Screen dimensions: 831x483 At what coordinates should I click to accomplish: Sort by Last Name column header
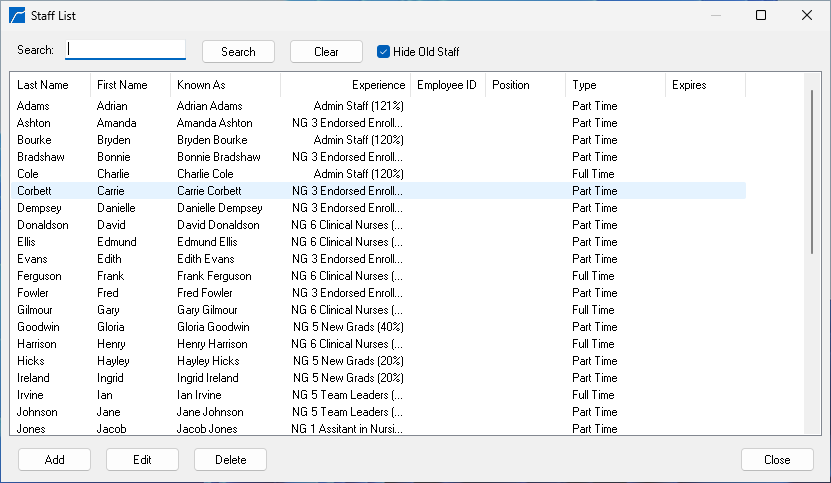pos(43,85)
